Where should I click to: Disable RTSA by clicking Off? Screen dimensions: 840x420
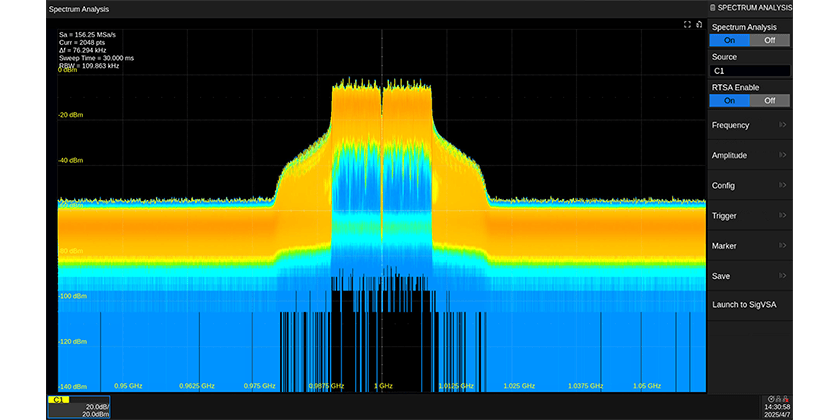coord(769,100)
